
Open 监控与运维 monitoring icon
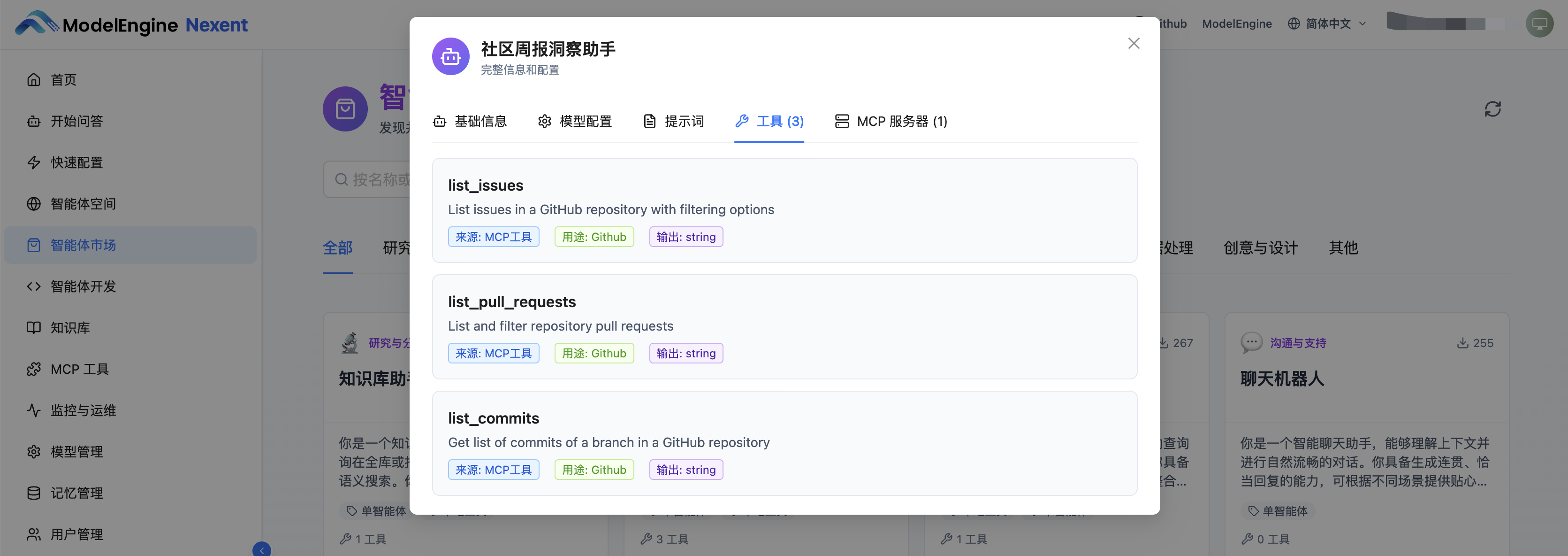(34, 410)
